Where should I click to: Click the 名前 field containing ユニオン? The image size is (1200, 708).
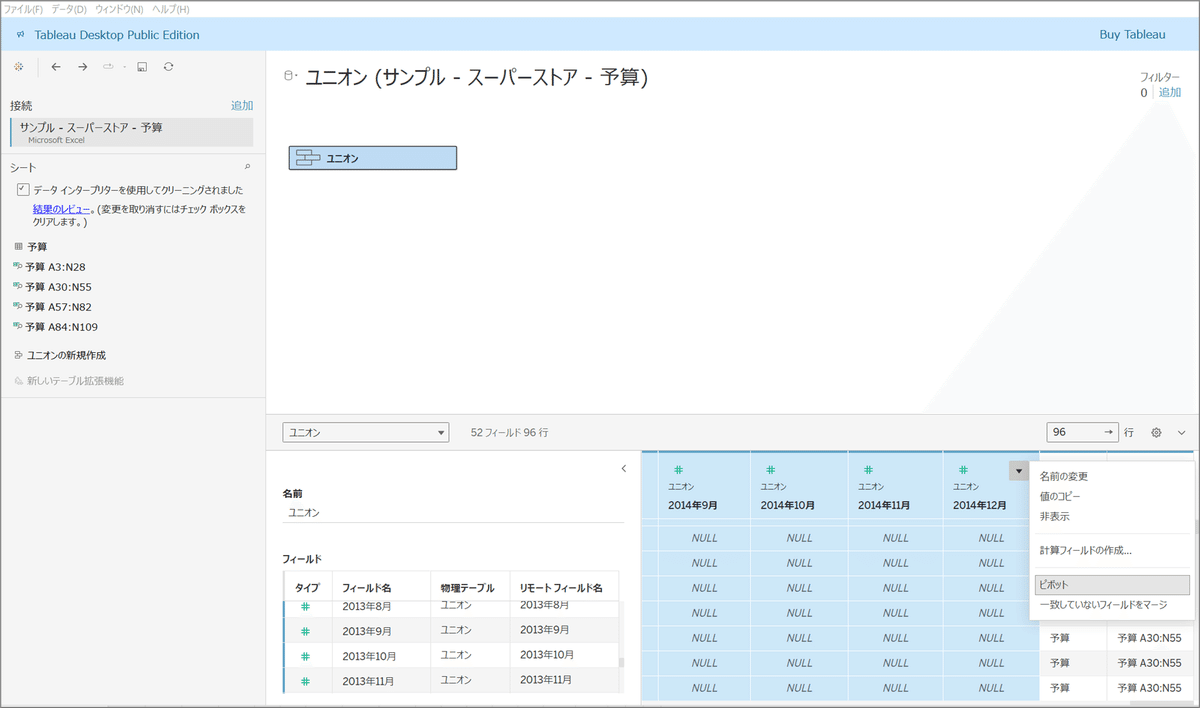click(453, 512)
